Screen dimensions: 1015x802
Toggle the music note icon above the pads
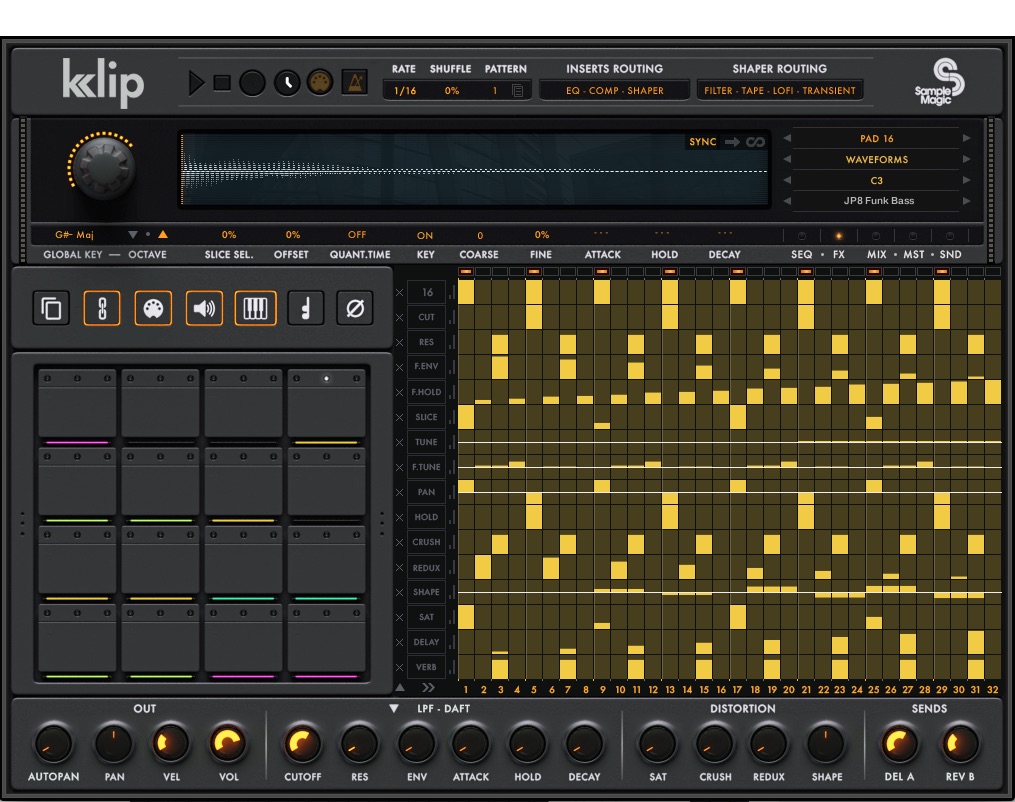(x=306, y=308)
